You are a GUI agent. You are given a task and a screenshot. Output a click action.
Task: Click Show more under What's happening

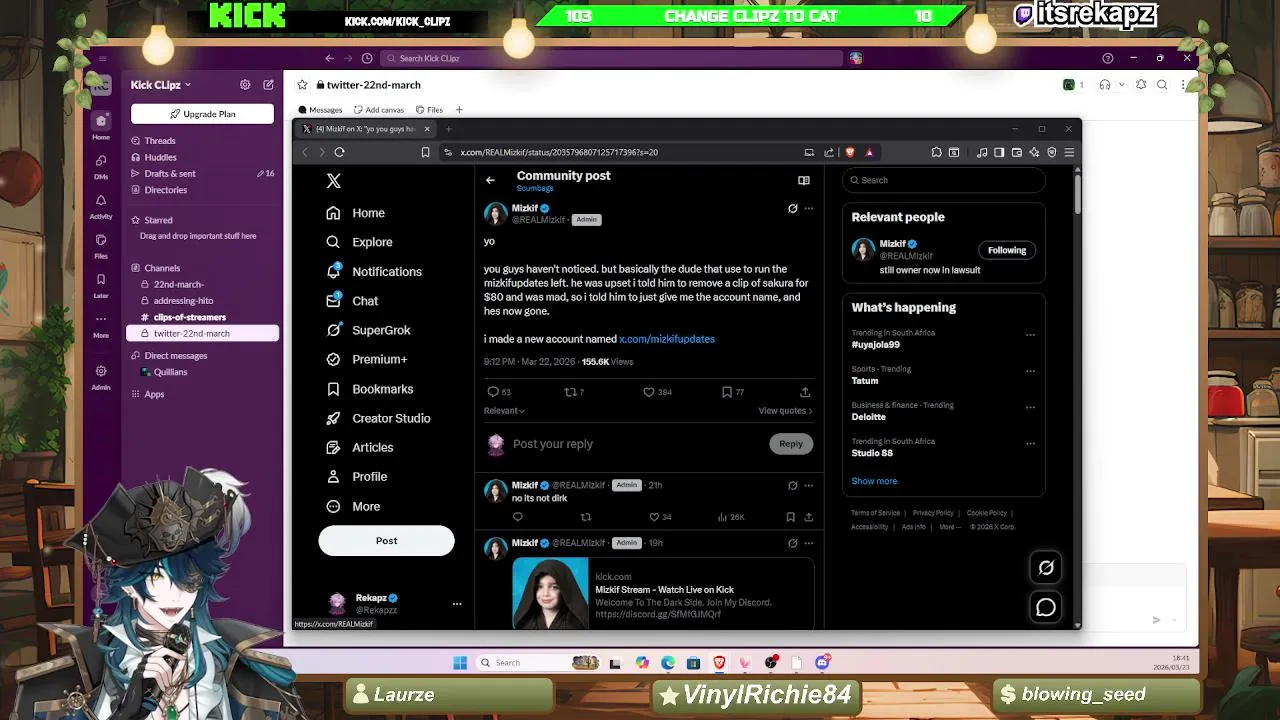click(874, 481)
